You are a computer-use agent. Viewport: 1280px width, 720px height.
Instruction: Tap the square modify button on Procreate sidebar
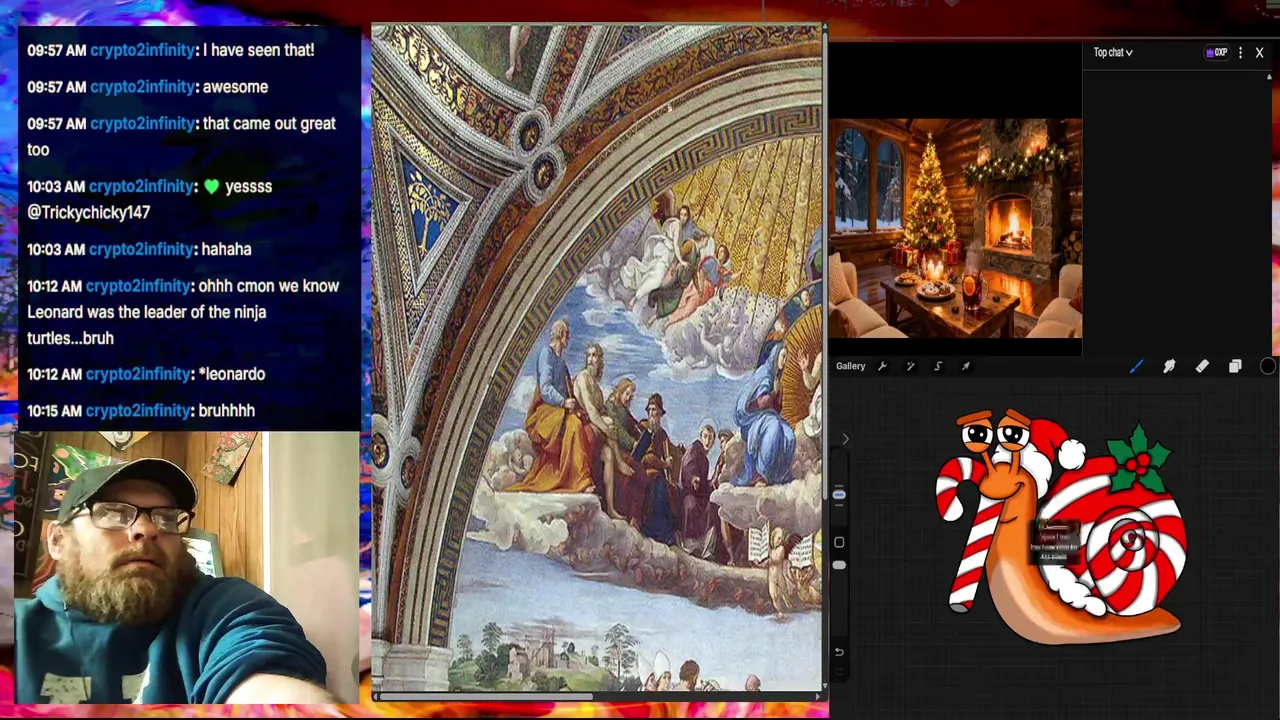click(839, 542)
